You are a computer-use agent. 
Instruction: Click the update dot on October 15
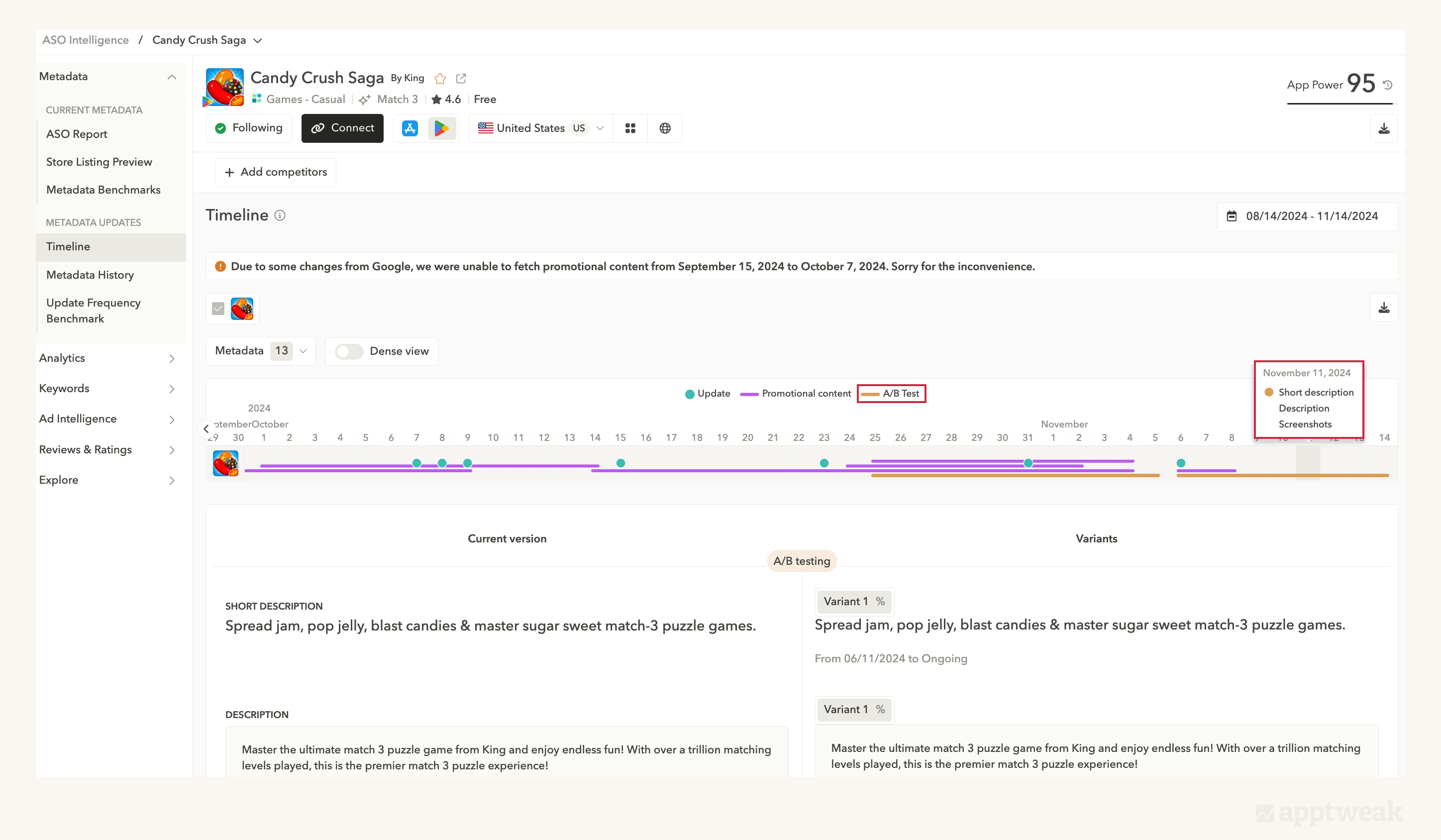pyautogui.click(x=620, y=463)
